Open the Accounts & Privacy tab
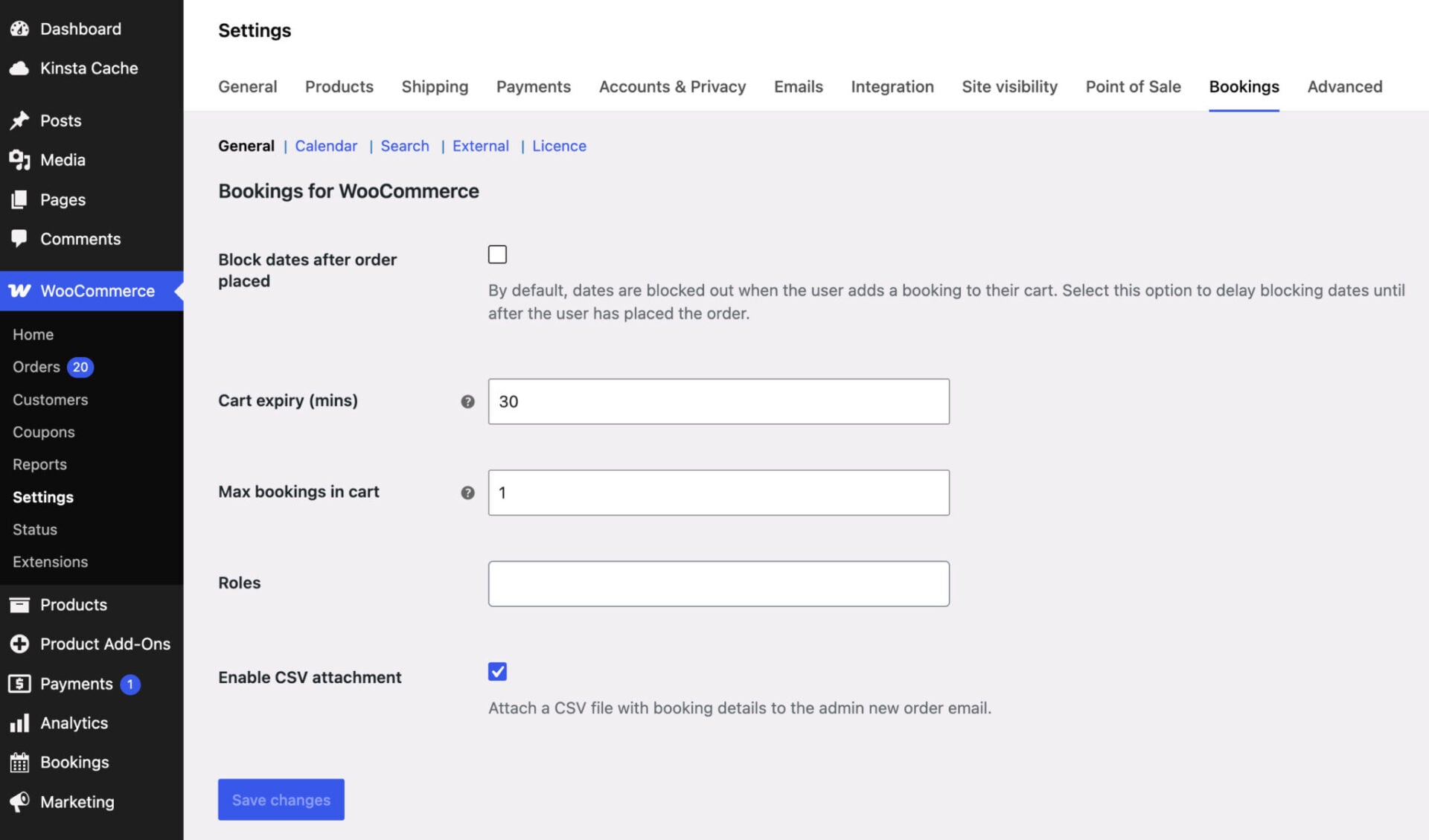This screenshot has height=840, width=1429. [672, 86]
